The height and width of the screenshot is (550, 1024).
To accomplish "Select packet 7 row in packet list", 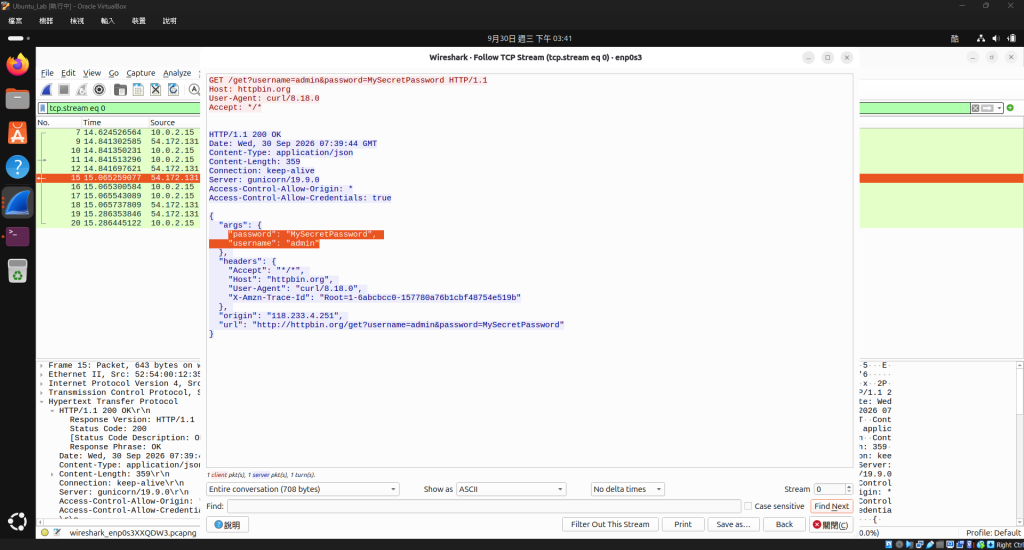I will 118,133.
